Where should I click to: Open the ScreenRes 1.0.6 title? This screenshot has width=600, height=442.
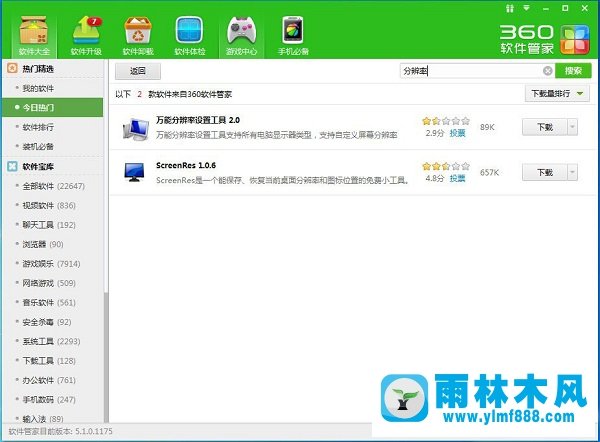pos(186,165)
